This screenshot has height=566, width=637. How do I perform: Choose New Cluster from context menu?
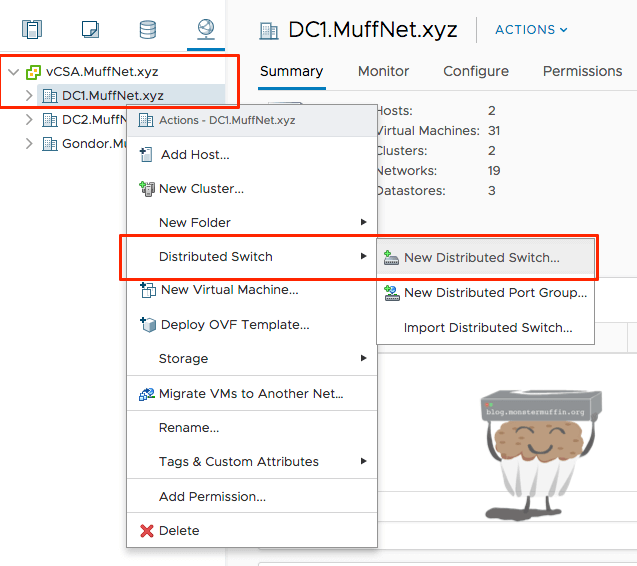(x=201, y=189)
